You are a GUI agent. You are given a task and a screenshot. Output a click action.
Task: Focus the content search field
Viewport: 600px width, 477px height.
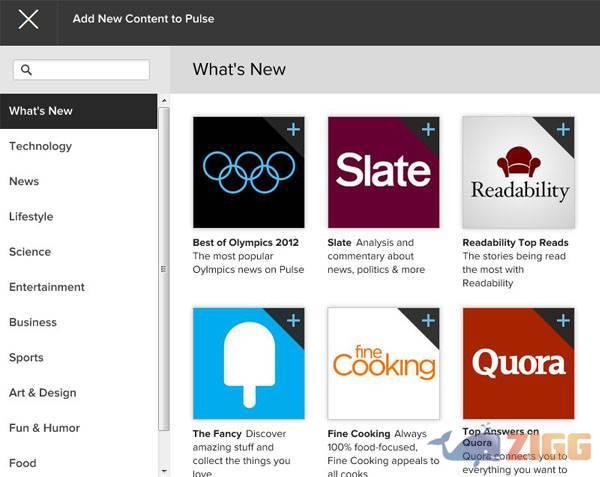coord(81,70)
